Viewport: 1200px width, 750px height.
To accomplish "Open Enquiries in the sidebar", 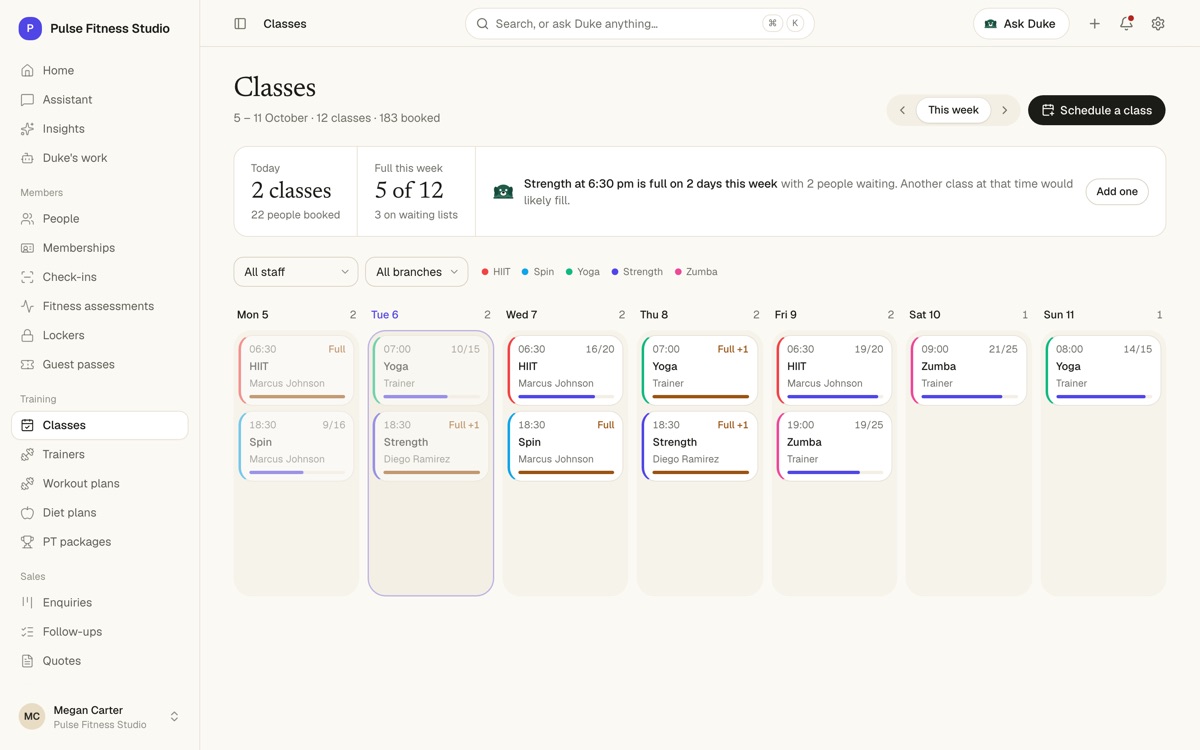I will pyautogui.click(x=100, y=602).
